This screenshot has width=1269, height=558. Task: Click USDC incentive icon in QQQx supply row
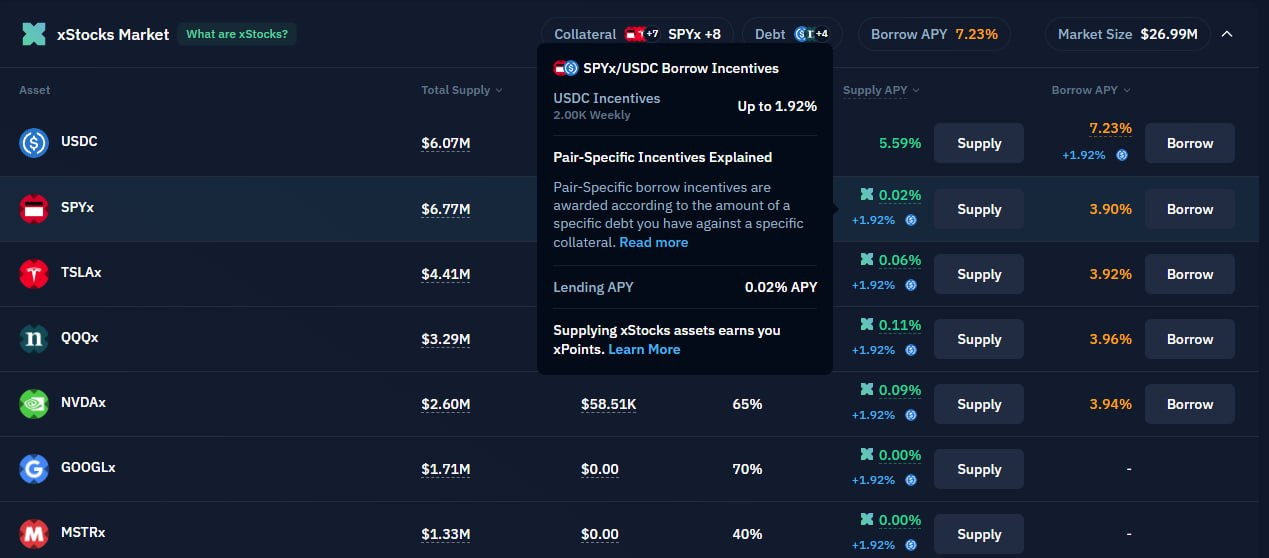tap(911, 350)
